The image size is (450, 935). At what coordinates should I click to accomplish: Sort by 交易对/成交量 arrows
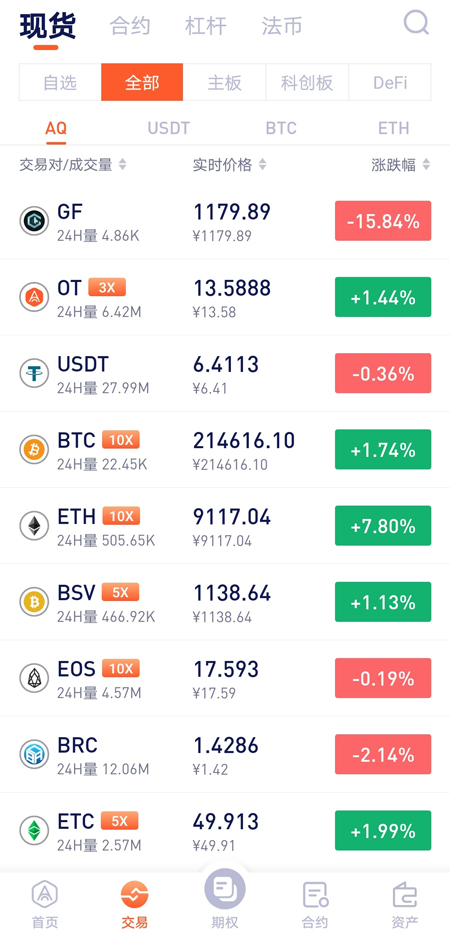[122, 165]
